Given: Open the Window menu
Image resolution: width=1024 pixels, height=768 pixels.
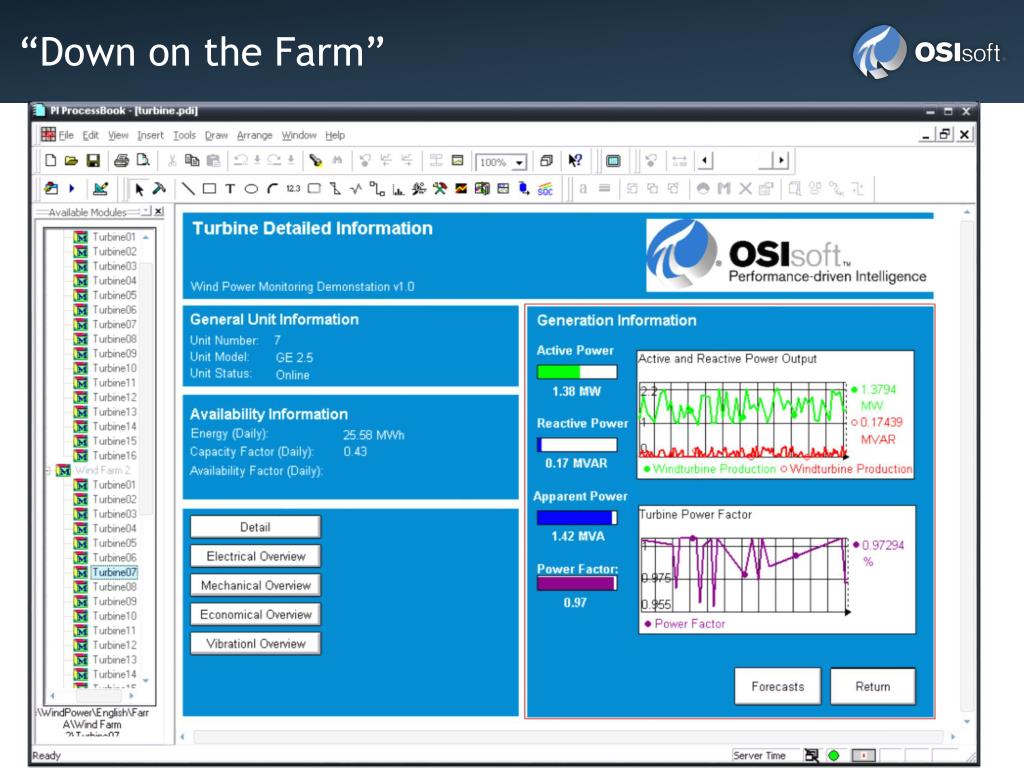Looking at the screenshot, I should click(x=298, y=135).
